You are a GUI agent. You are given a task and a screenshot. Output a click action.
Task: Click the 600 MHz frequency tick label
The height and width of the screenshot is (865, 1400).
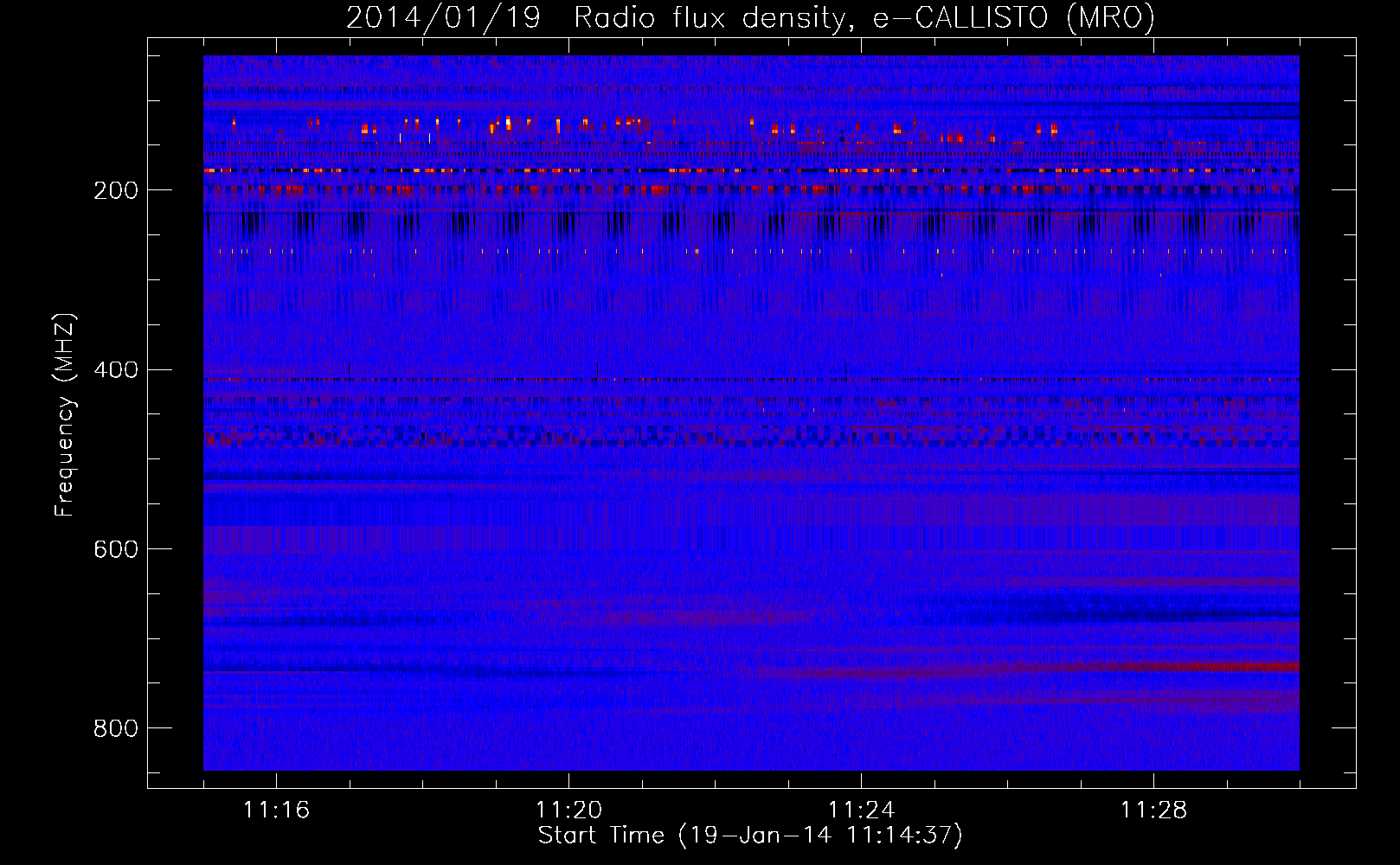[x=116, y=549]
